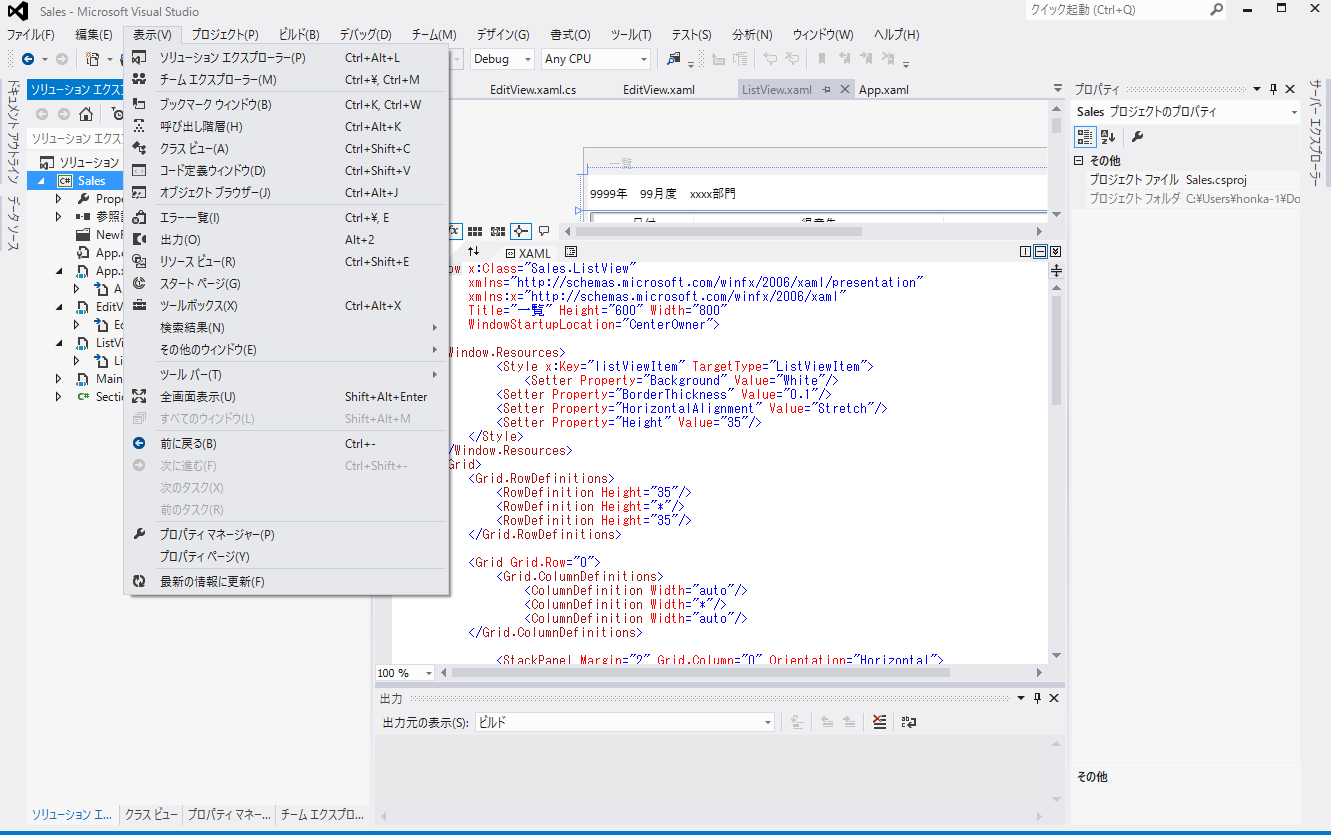Open the Any CPU platform dropdown
This screenshot has width=1331, height=835.
(x=596, y=59)
